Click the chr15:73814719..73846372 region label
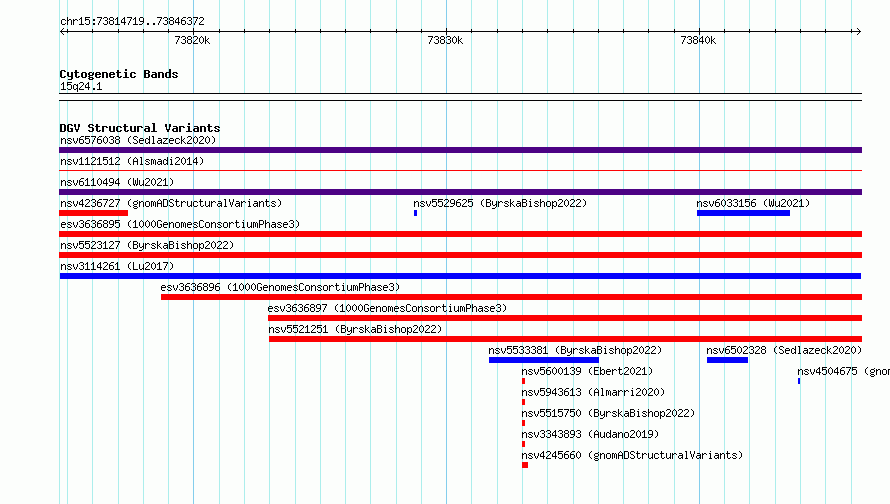The height and width of the screenshot is (504, 890). coord(132,21)
